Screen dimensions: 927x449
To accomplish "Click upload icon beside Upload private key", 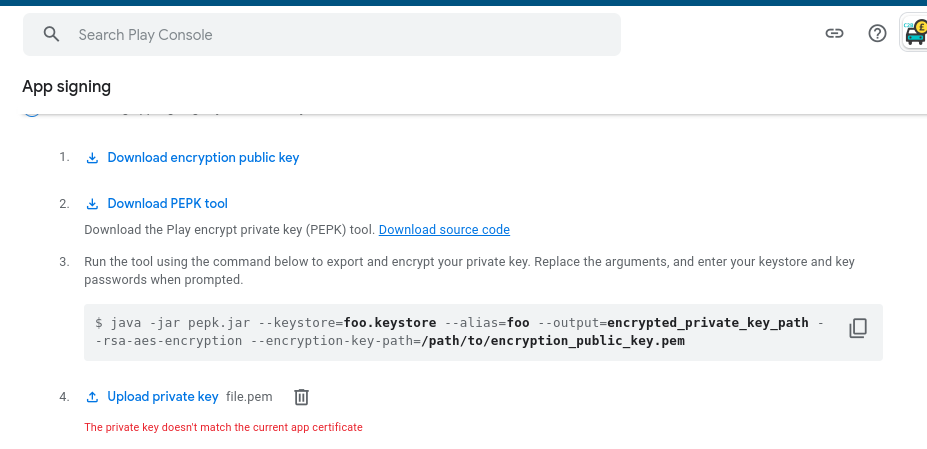I will (92, 397).
